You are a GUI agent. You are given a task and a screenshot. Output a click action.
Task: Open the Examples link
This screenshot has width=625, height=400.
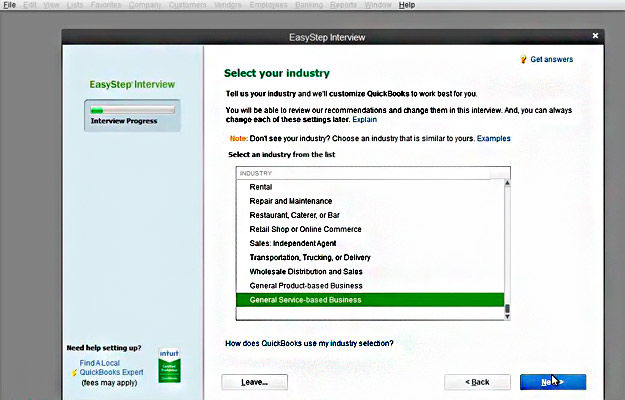493,139
